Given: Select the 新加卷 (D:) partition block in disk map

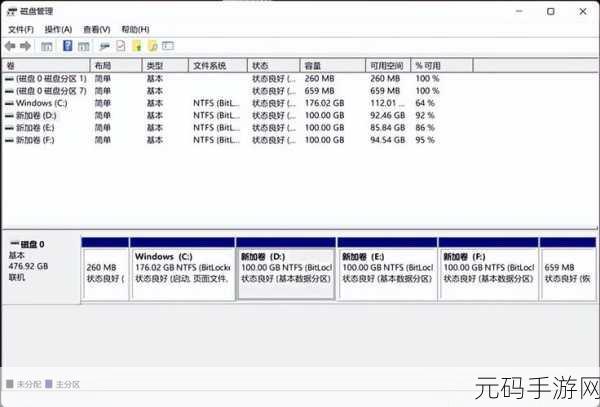Looking at the screenshot, I should [286, 269].
